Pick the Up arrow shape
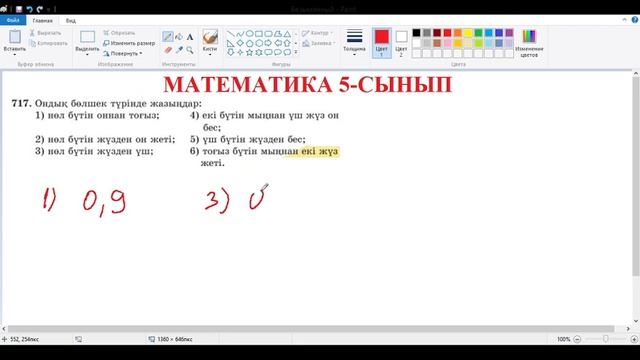This screenshot has width=640, height=360. (287, 43)
